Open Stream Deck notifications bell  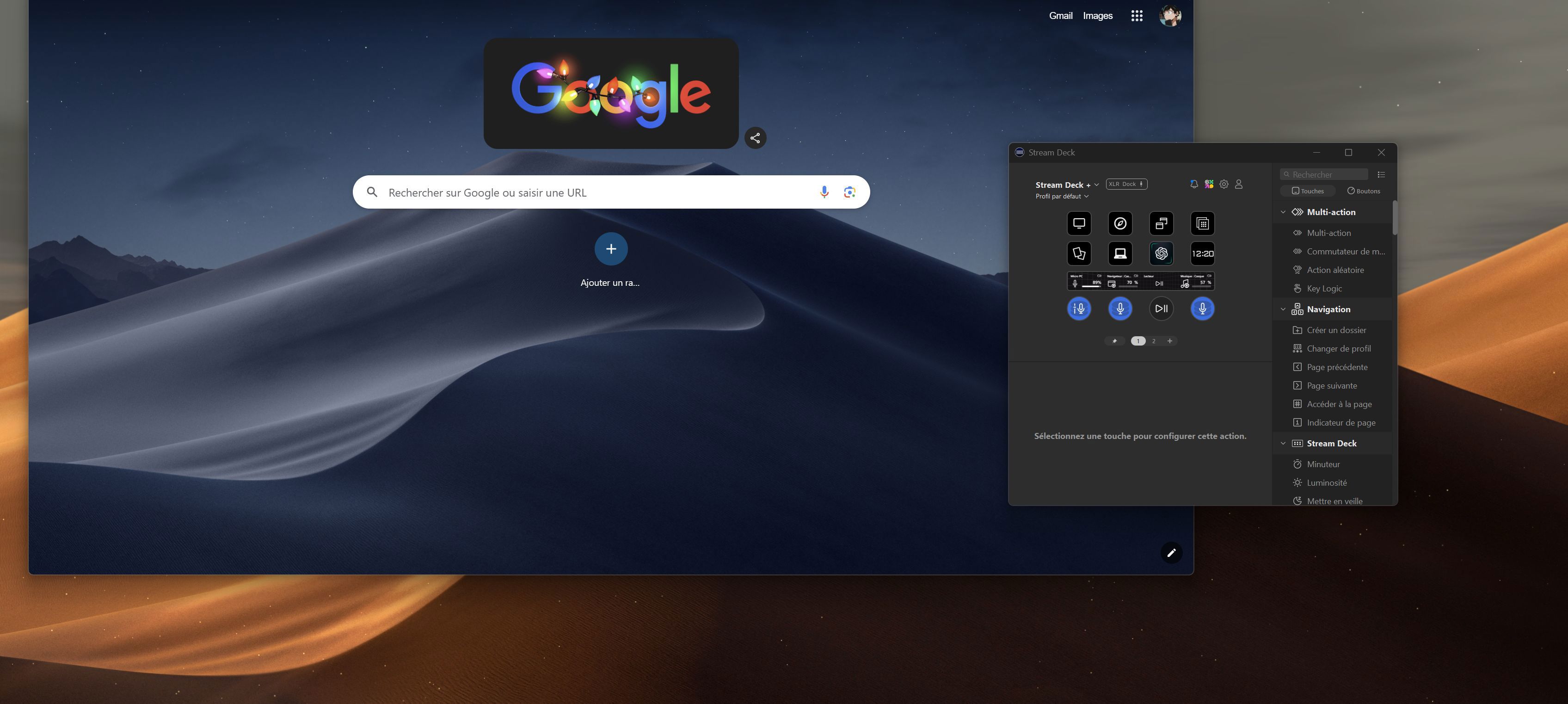[1193, 184]
